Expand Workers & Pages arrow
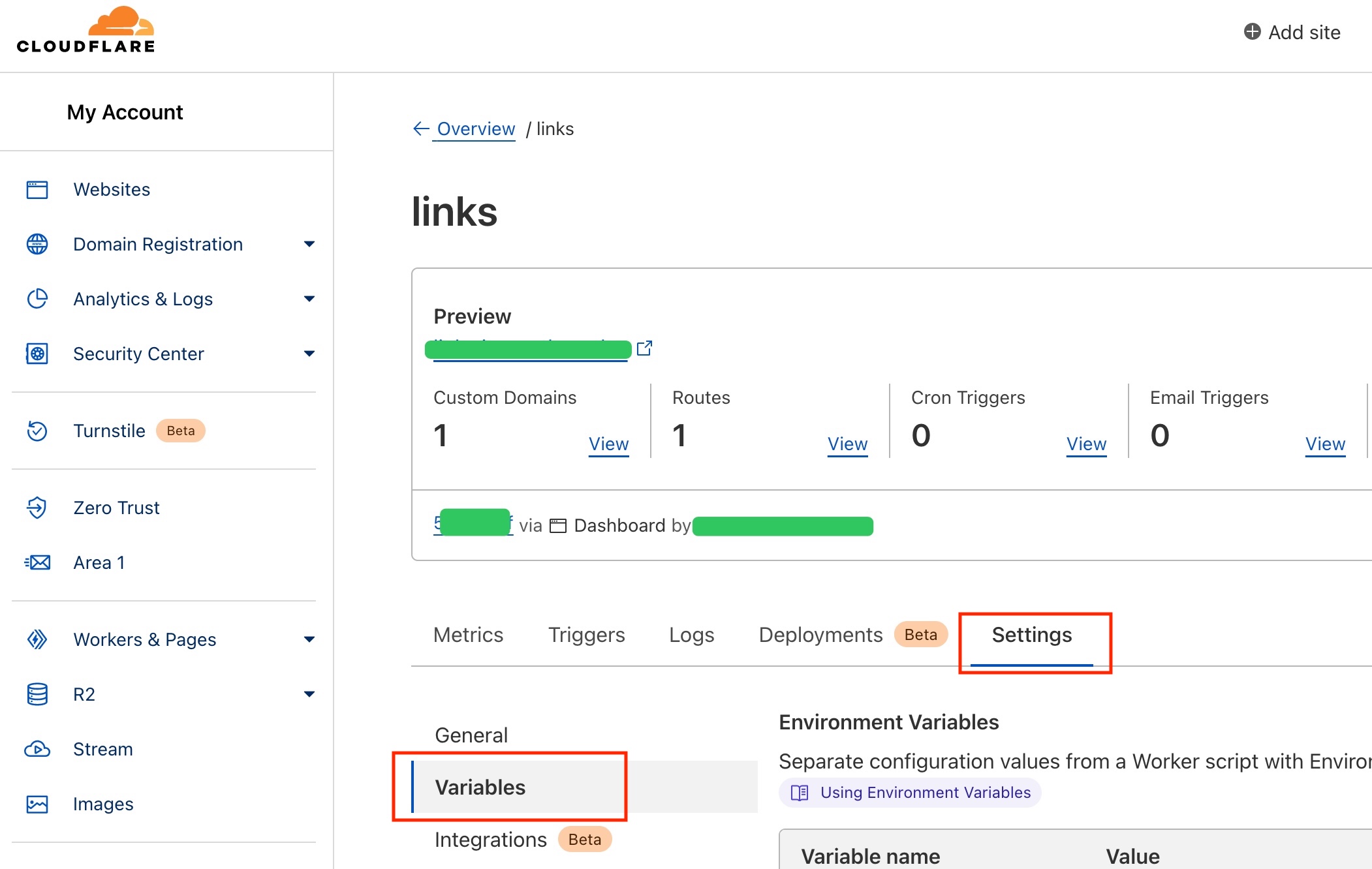The height and width of the screenshot is (869, 1372). (309, 639)
